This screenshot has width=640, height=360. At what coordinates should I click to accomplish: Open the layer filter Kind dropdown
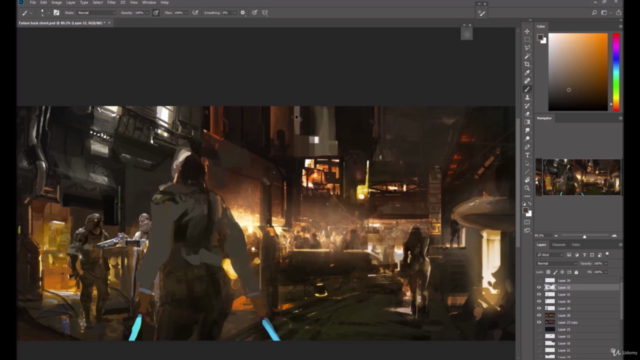point(550,255)
